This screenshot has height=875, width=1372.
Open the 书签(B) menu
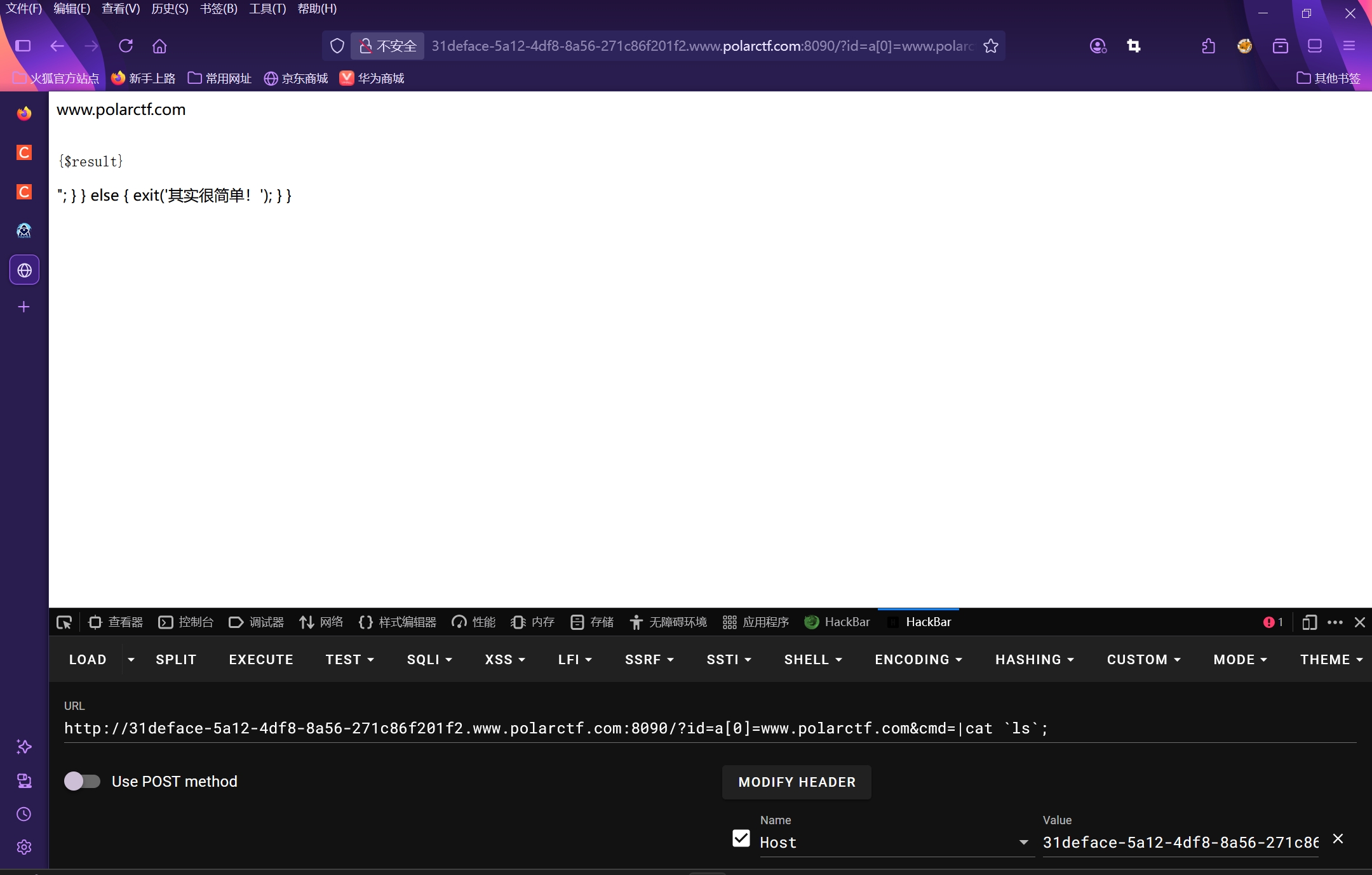(x=219, y=9)
